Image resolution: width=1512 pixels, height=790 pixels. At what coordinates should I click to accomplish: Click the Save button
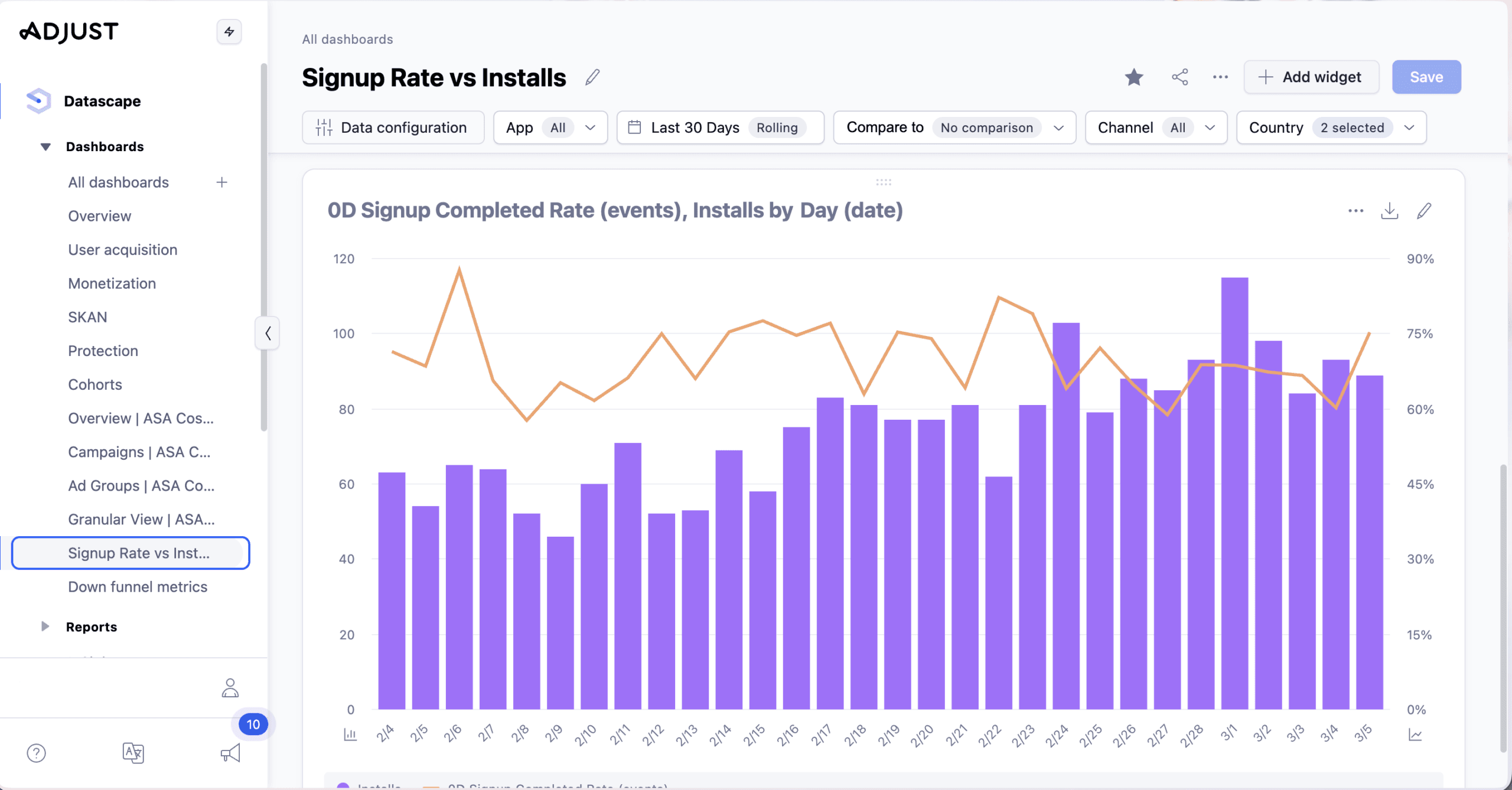pyautogui.click(x=1426, y=77)
